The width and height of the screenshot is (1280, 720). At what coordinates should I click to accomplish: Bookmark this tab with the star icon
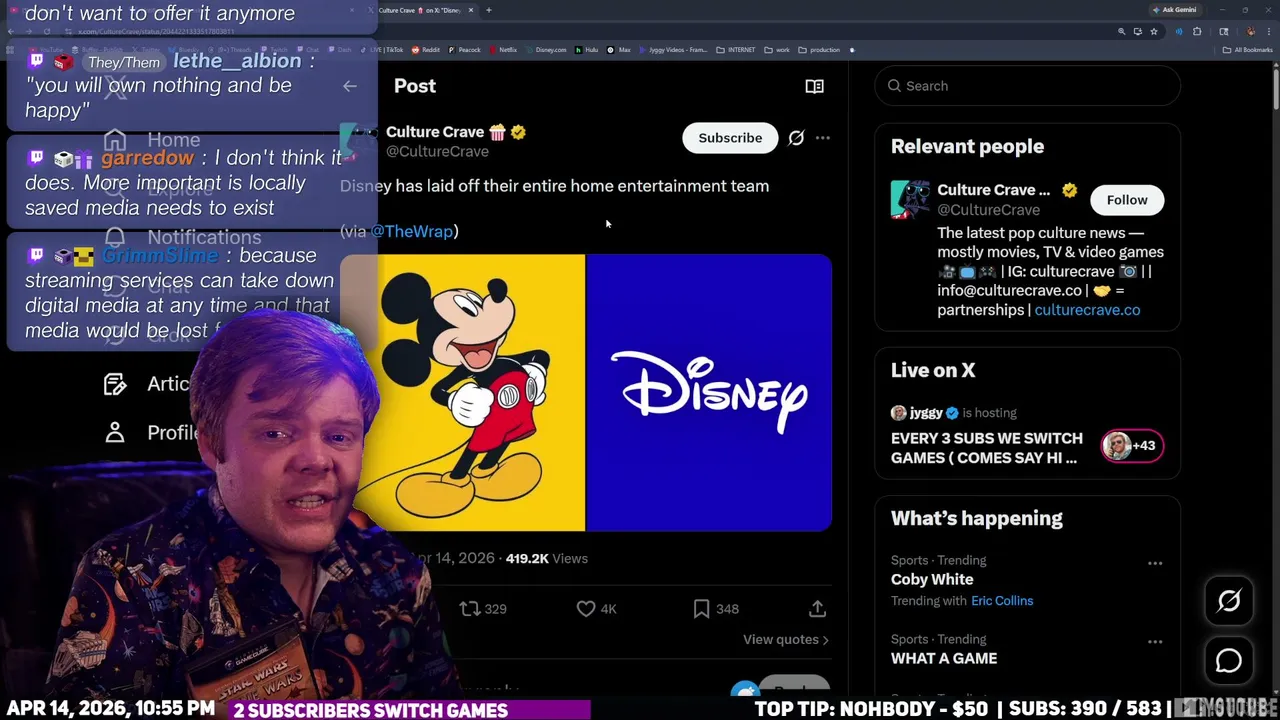(x=1154, y=32)
